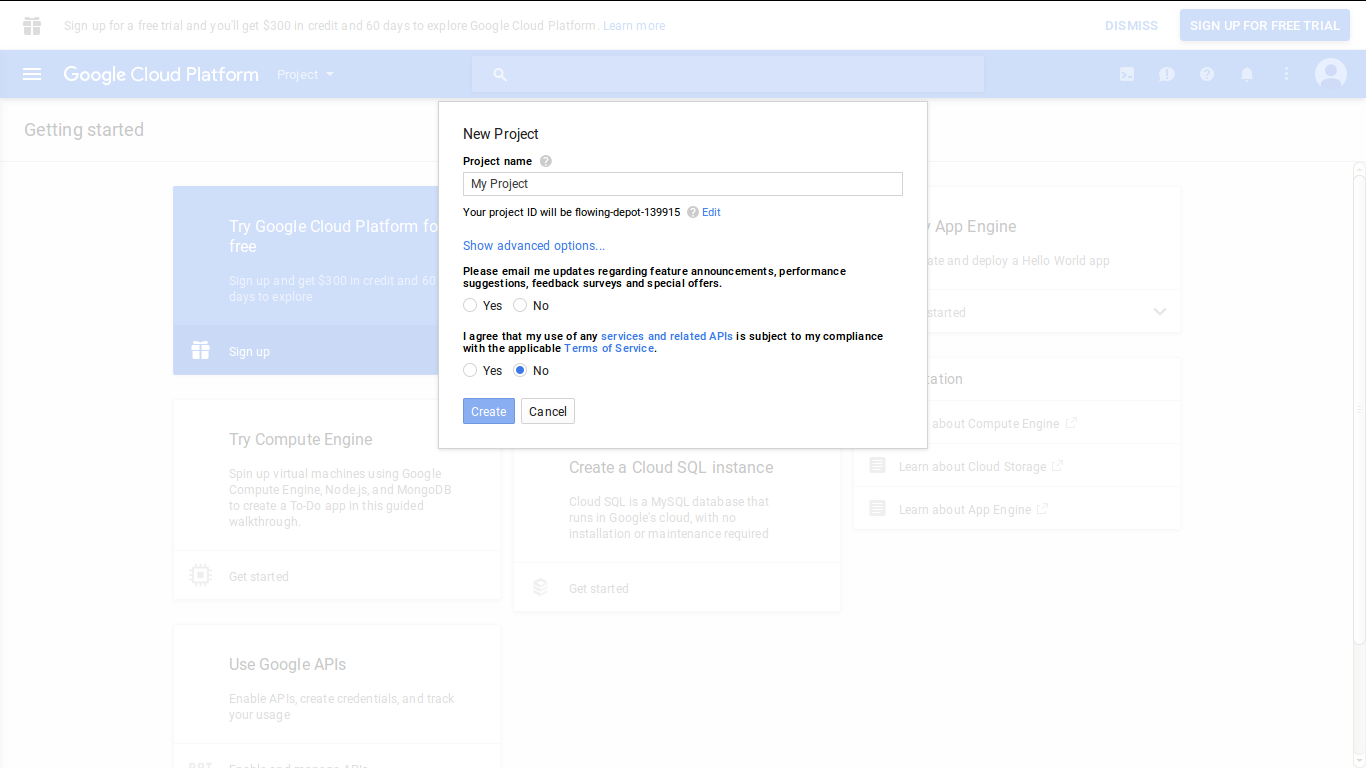Click the search magnifier icon

[500, 74]
